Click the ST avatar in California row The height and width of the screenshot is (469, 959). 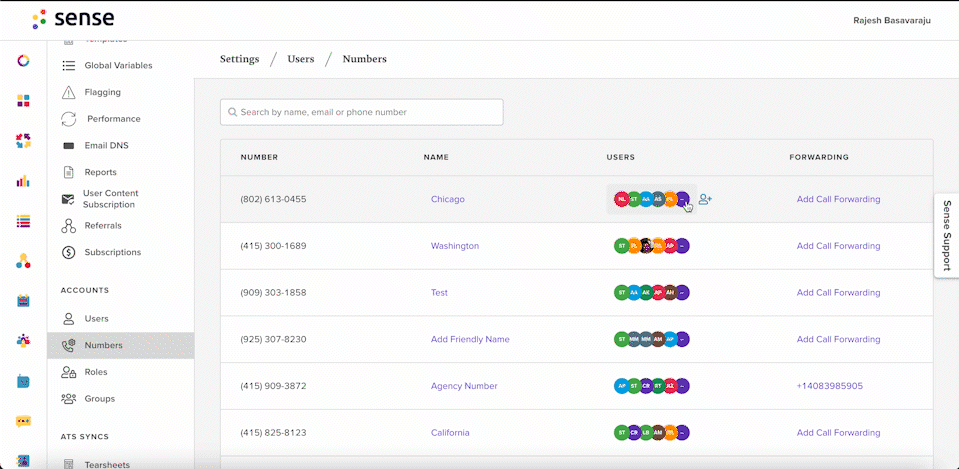[621, 433]
